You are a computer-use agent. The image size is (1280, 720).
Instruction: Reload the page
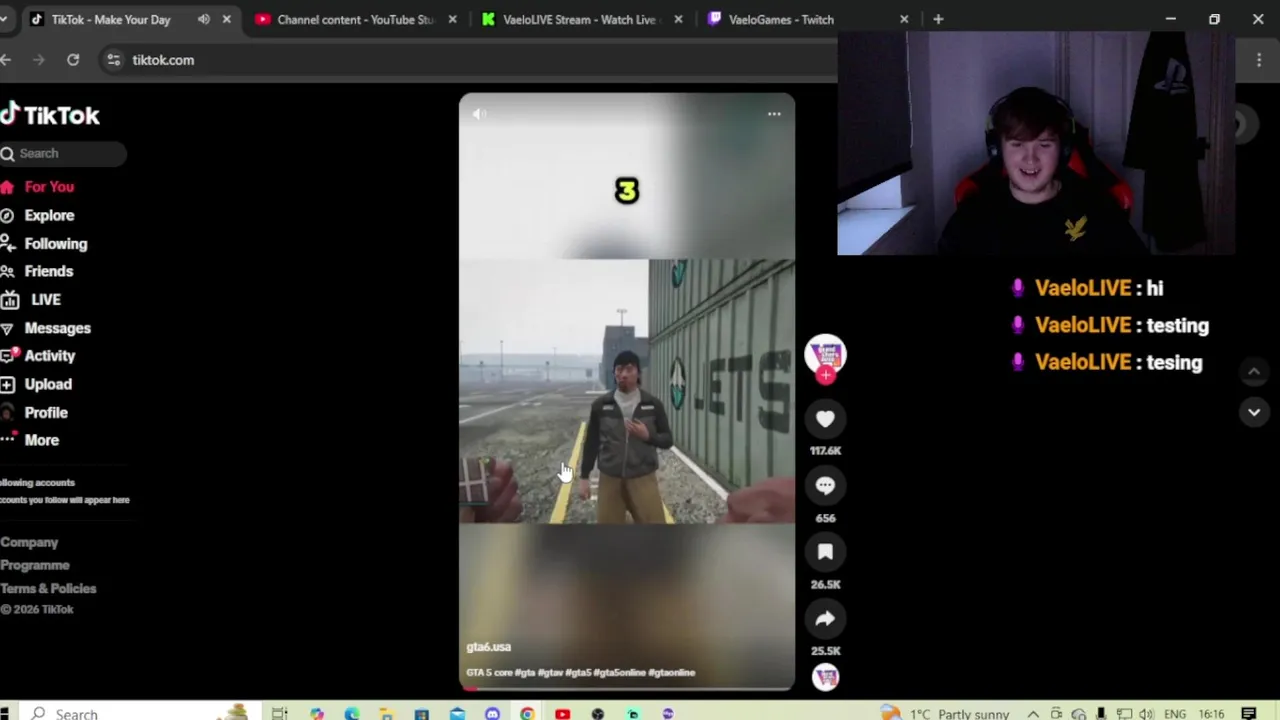73,60
